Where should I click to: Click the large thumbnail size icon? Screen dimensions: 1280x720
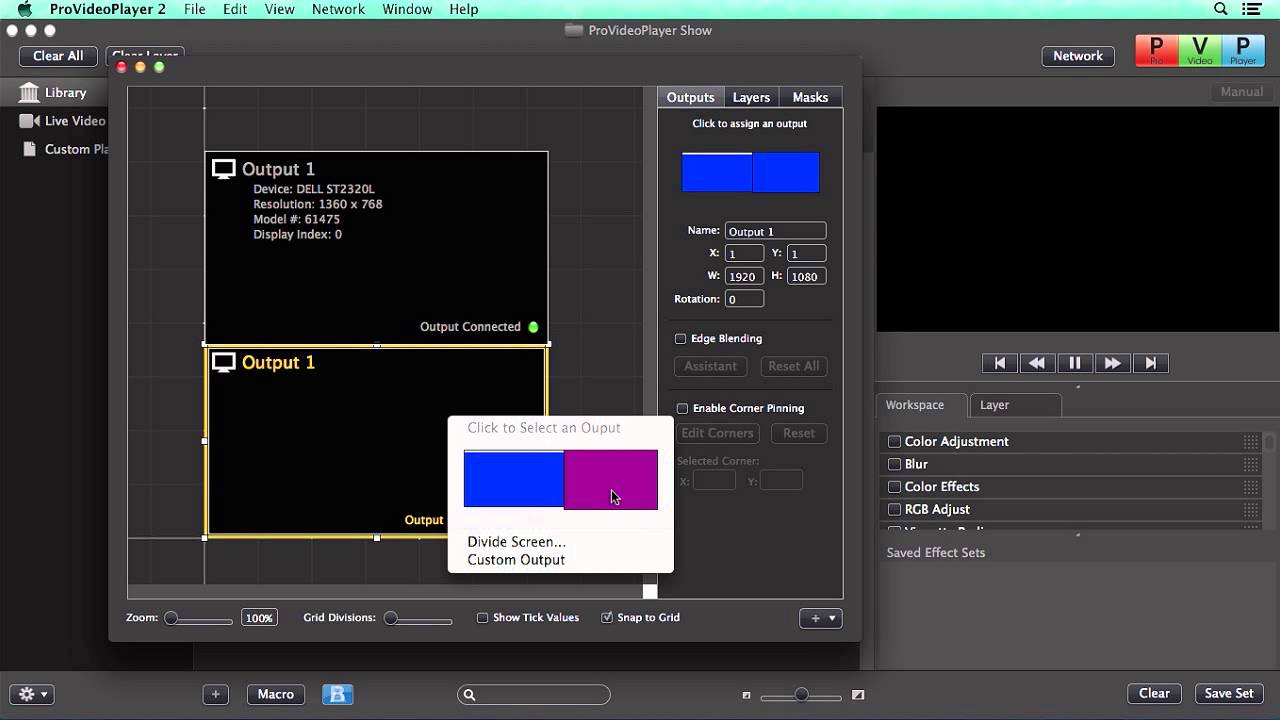(858, 695)
